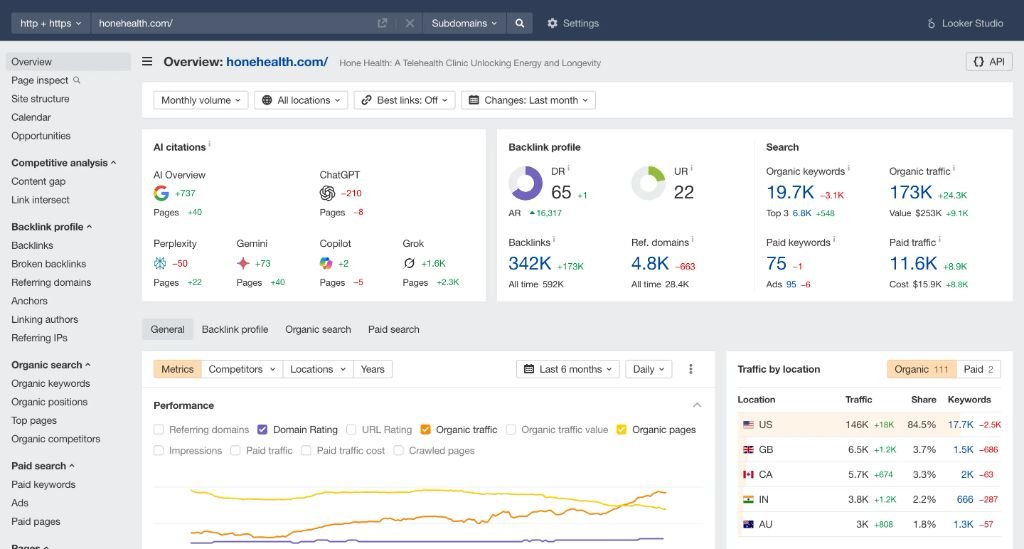
Task: Enable Paid traffic checkbox
Action: pyautogui.click(x=235, y=450)
